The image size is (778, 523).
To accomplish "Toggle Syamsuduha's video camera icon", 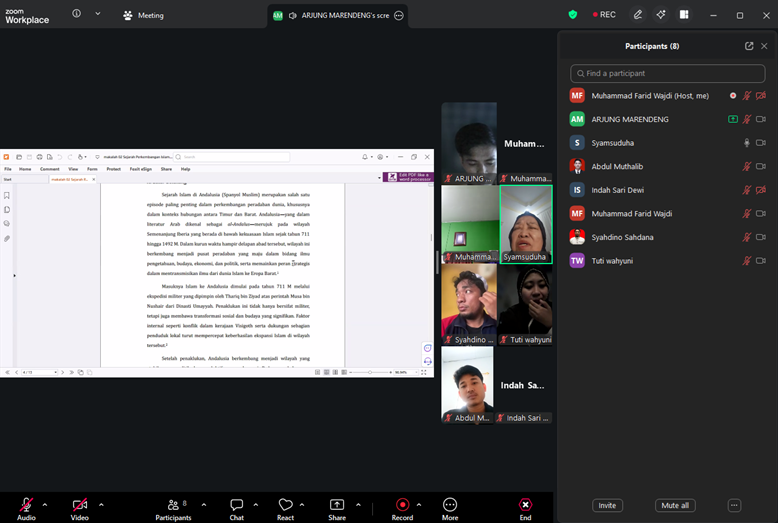I will [761, 143].
